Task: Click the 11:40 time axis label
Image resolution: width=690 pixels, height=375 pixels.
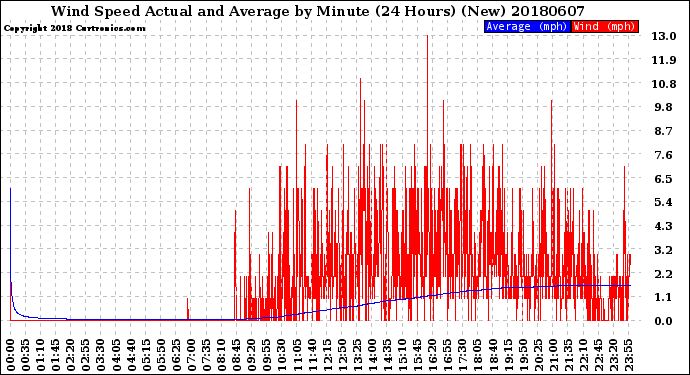Action: (x=312, y=355)
